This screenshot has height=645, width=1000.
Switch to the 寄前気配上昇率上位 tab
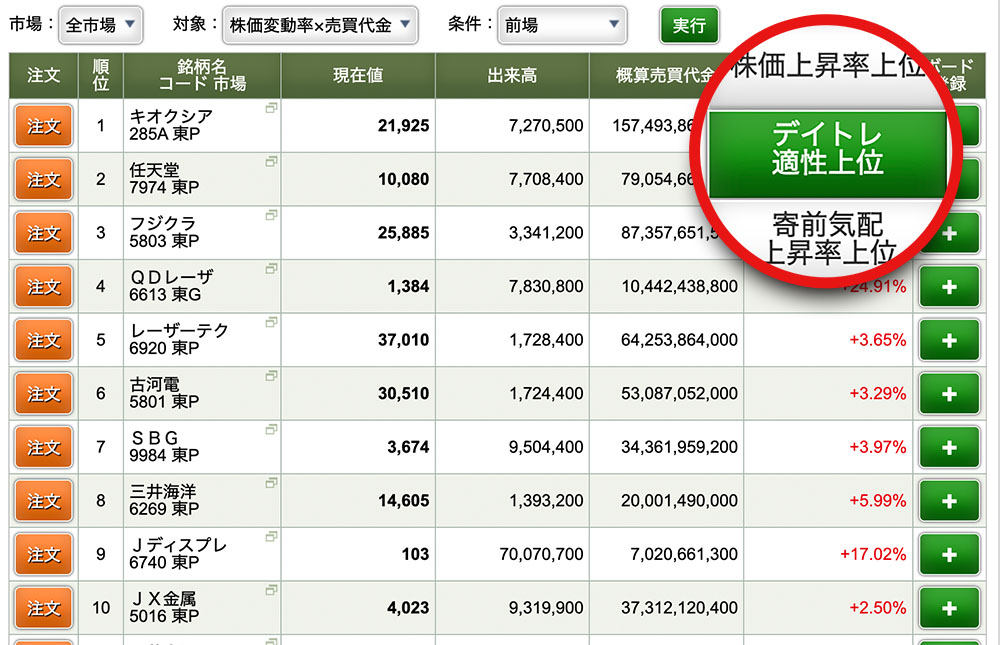click(827, 237)
